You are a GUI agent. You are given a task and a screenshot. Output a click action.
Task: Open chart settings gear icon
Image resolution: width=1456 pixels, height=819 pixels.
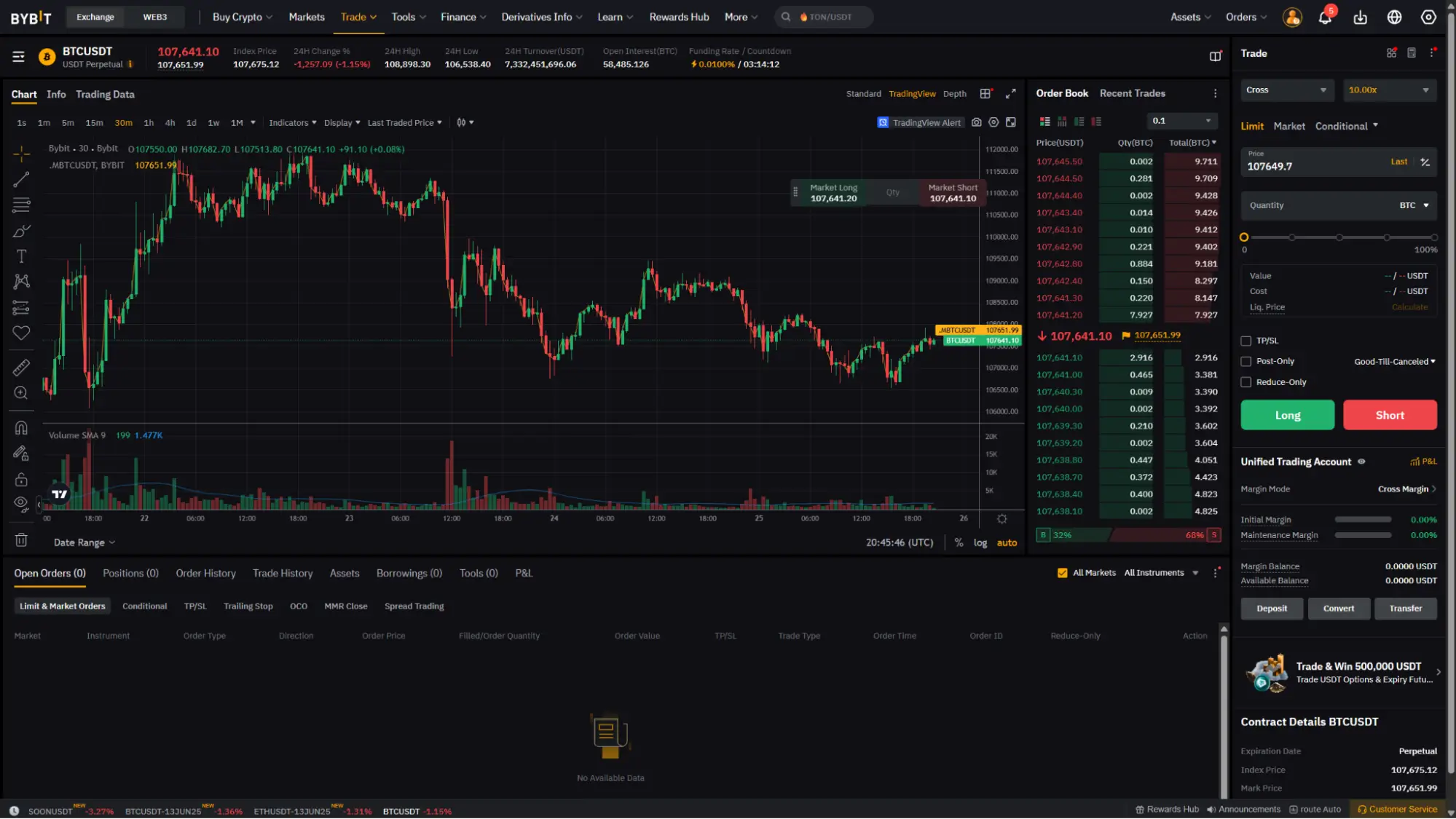tap(993, 122)
